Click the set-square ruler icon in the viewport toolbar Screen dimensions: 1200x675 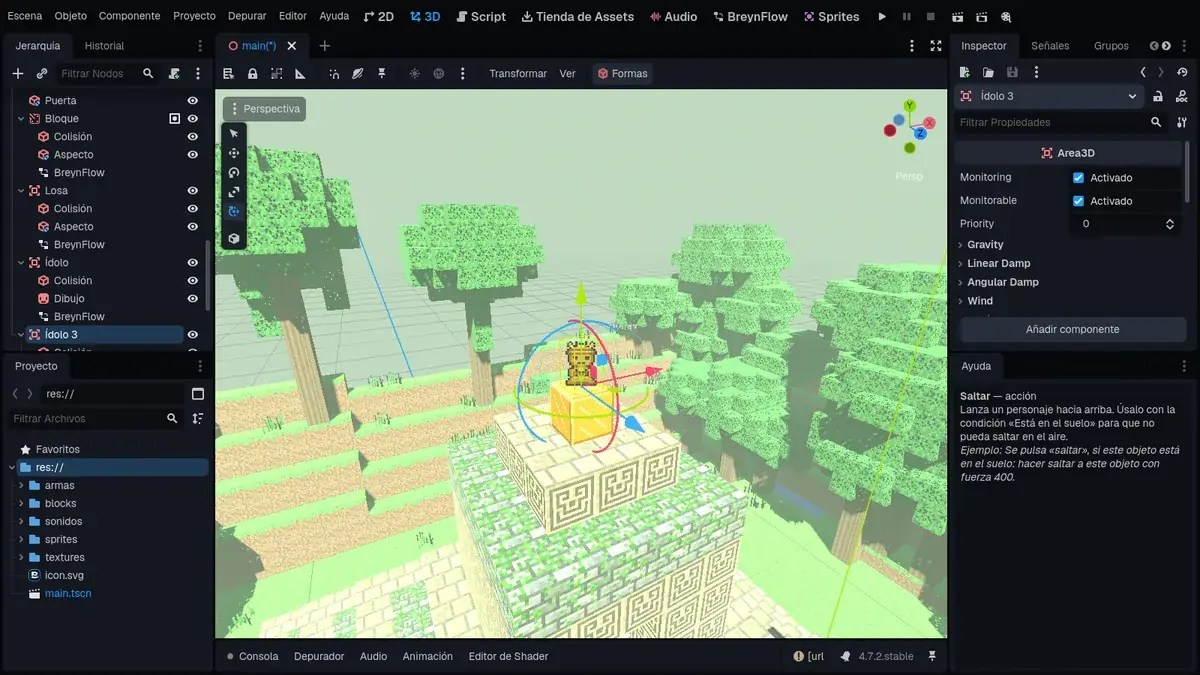pyautogui.click(x=300, y=73)
